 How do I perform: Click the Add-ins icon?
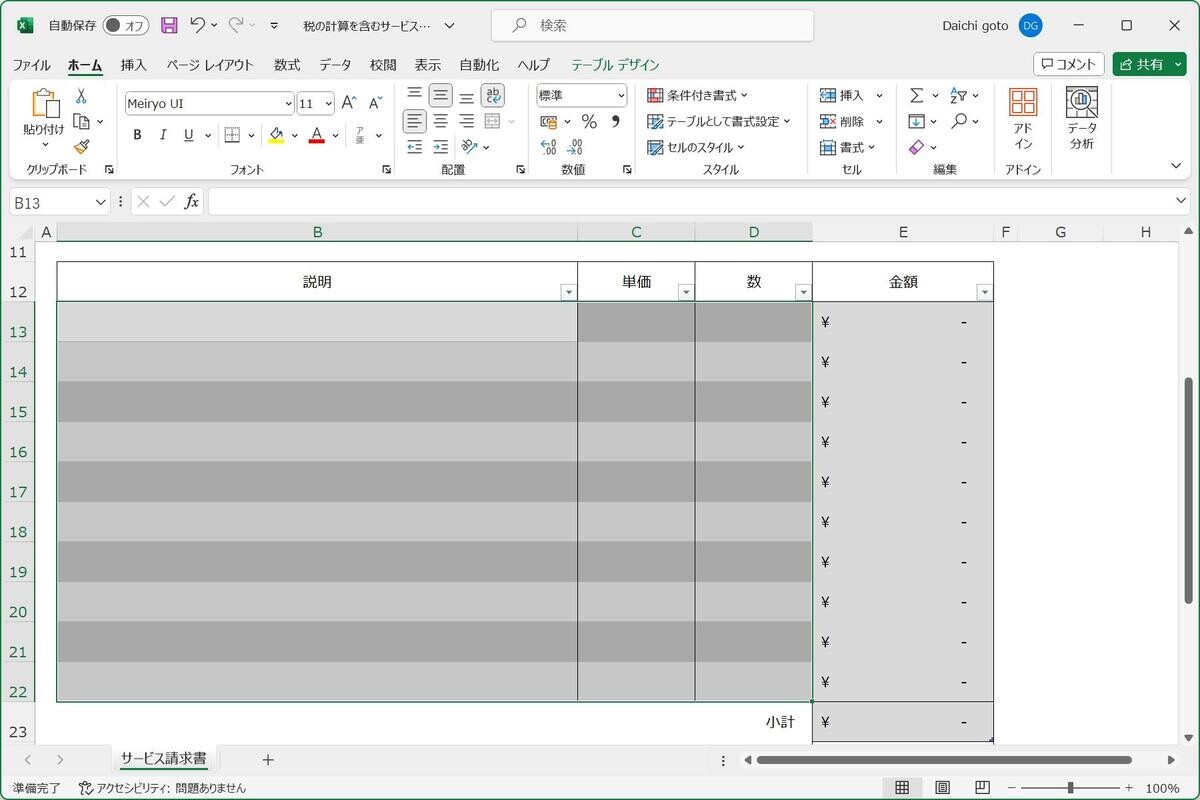[x=1023, y=119]
